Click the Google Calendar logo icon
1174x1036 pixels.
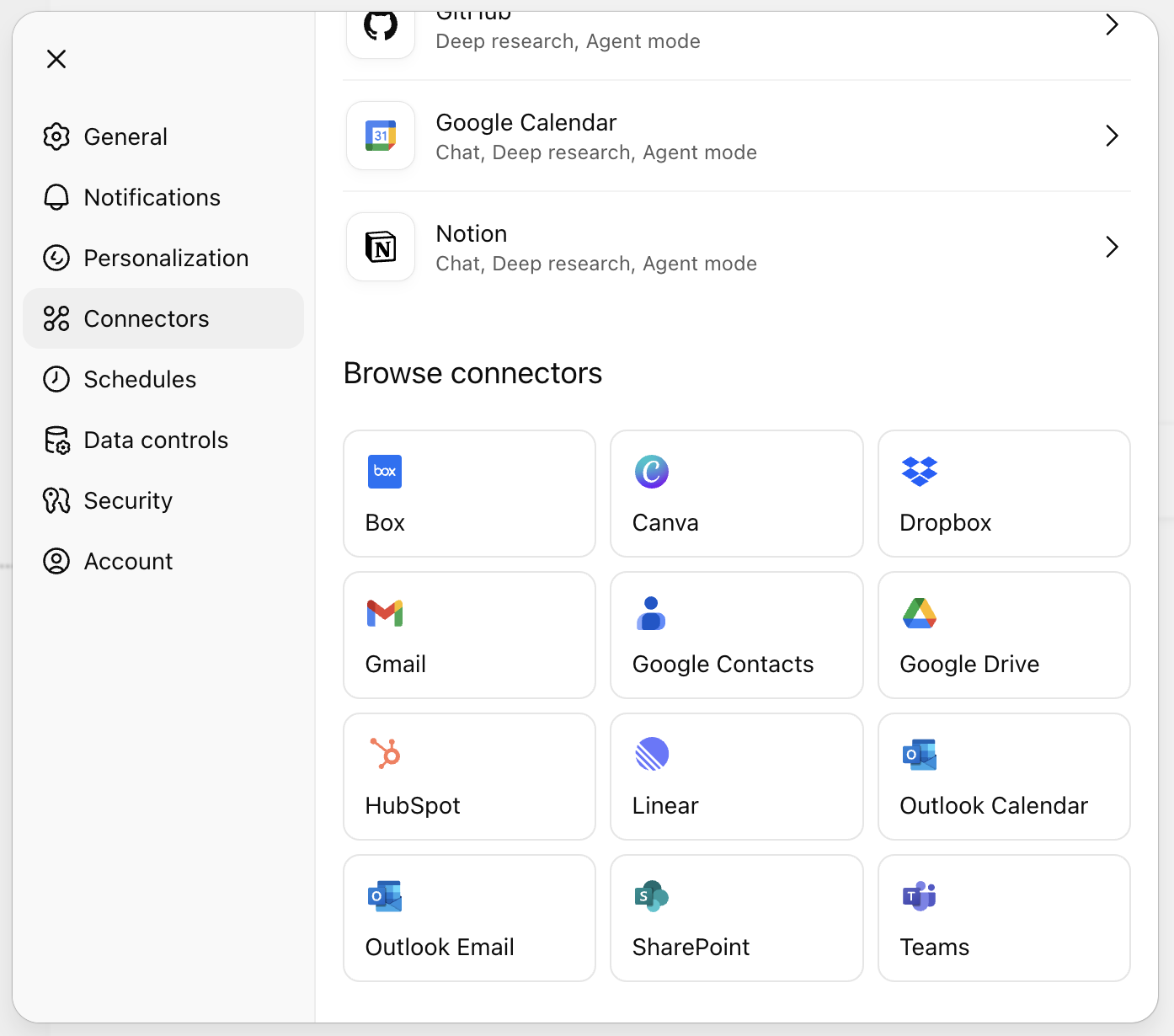pos(381,136)
